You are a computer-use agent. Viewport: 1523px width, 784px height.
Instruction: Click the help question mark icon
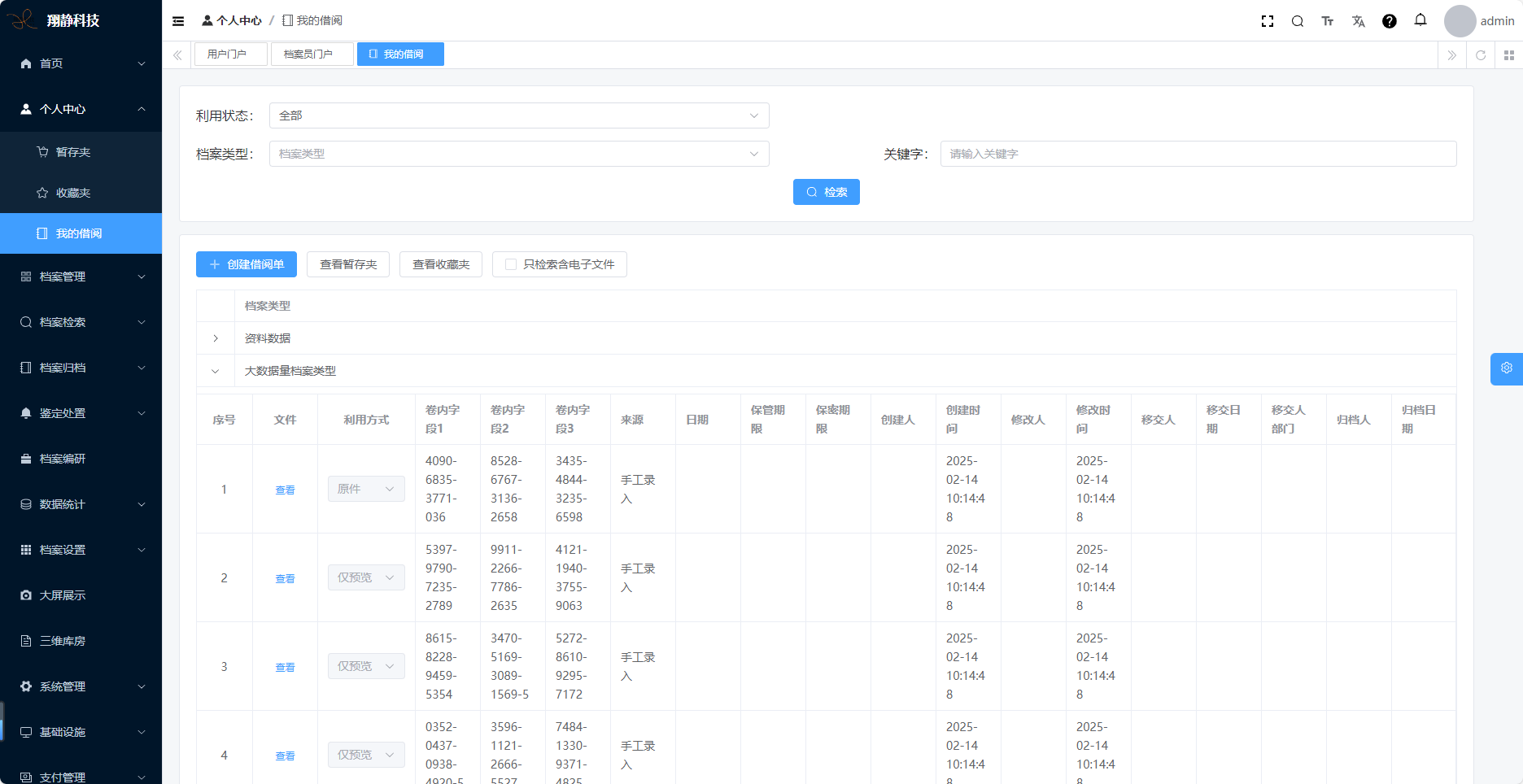coord(1390,21)
